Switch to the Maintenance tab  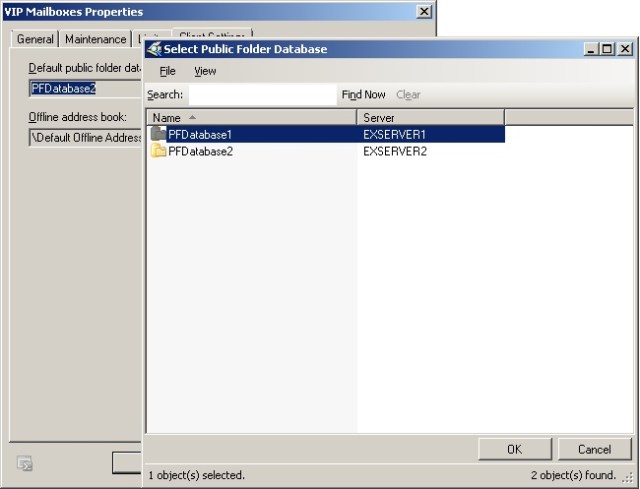pyautogui.click(x=96, y=39)
